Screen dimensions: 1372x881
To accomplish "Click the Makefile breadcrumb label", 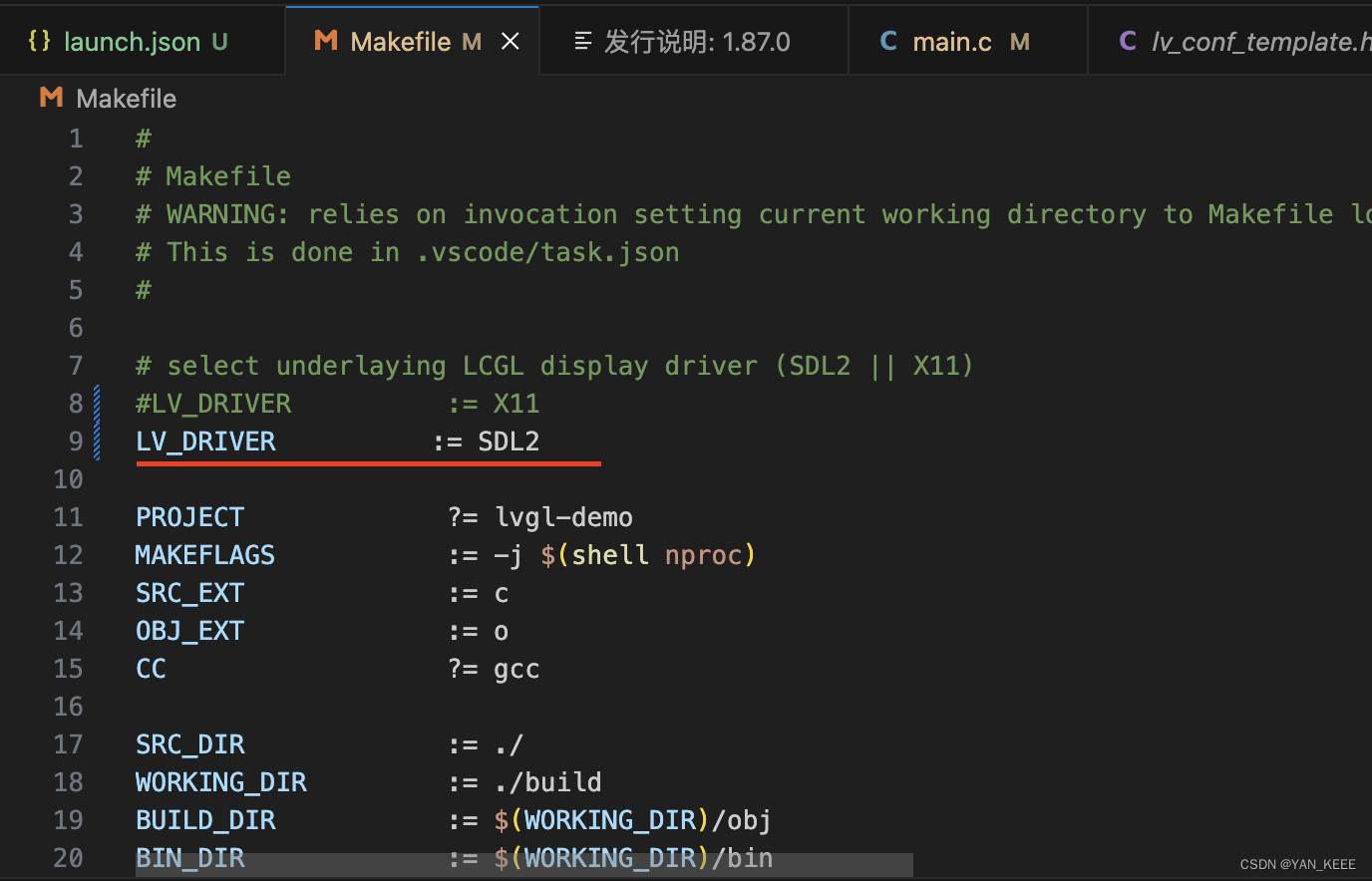I will tap(126, 99).
